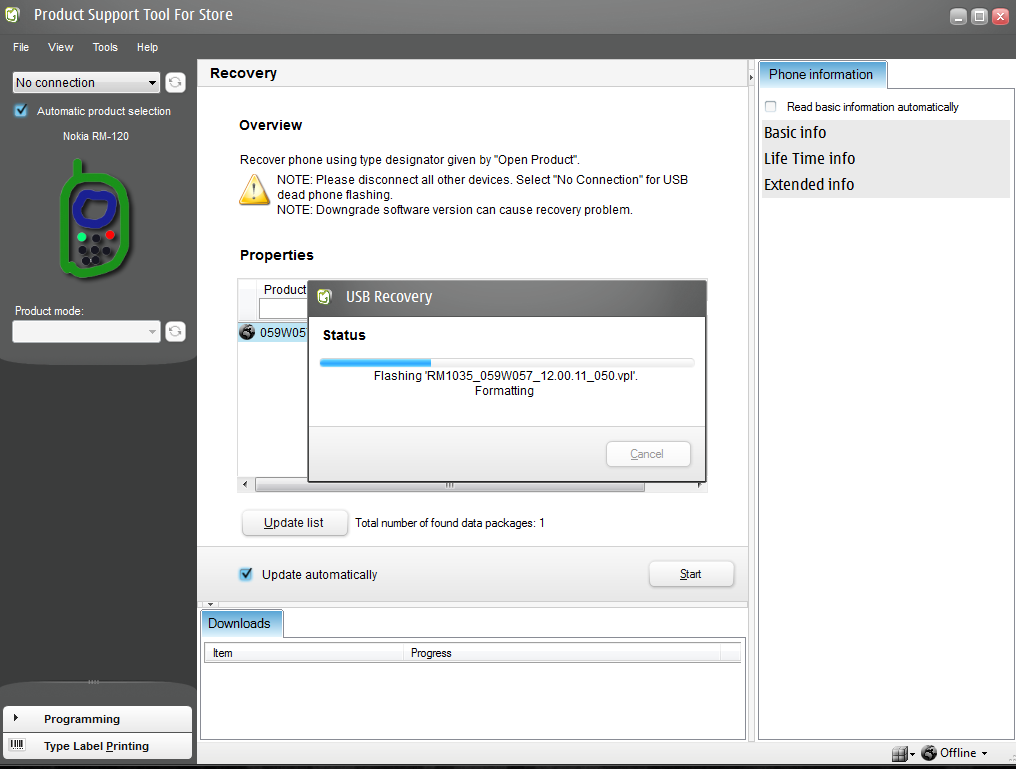Click the scroll left arrow in Properties list
The height and width of the screenshot is (769, 1016).
click(x=245, y=485)
